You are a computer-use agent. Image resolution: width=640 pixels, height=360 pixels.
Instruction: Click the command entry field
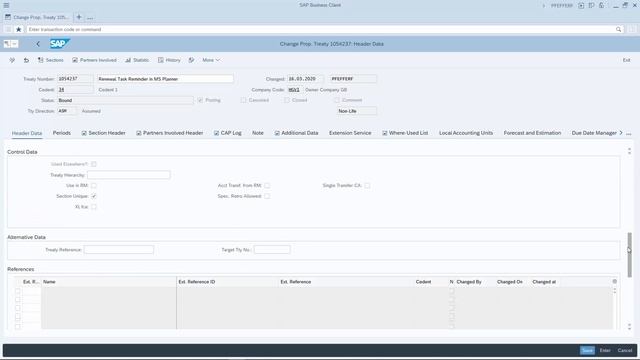[320, 29]
